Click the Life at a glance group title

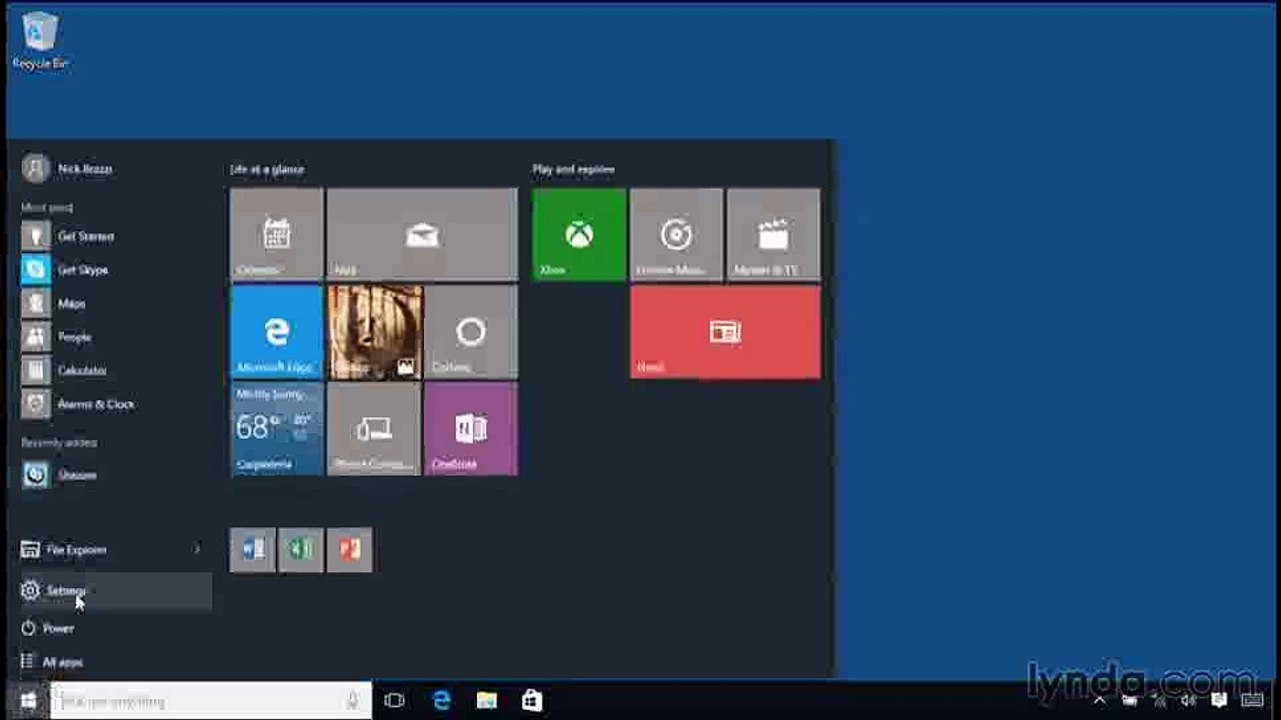pyautogui.click(x=267, y=170)
